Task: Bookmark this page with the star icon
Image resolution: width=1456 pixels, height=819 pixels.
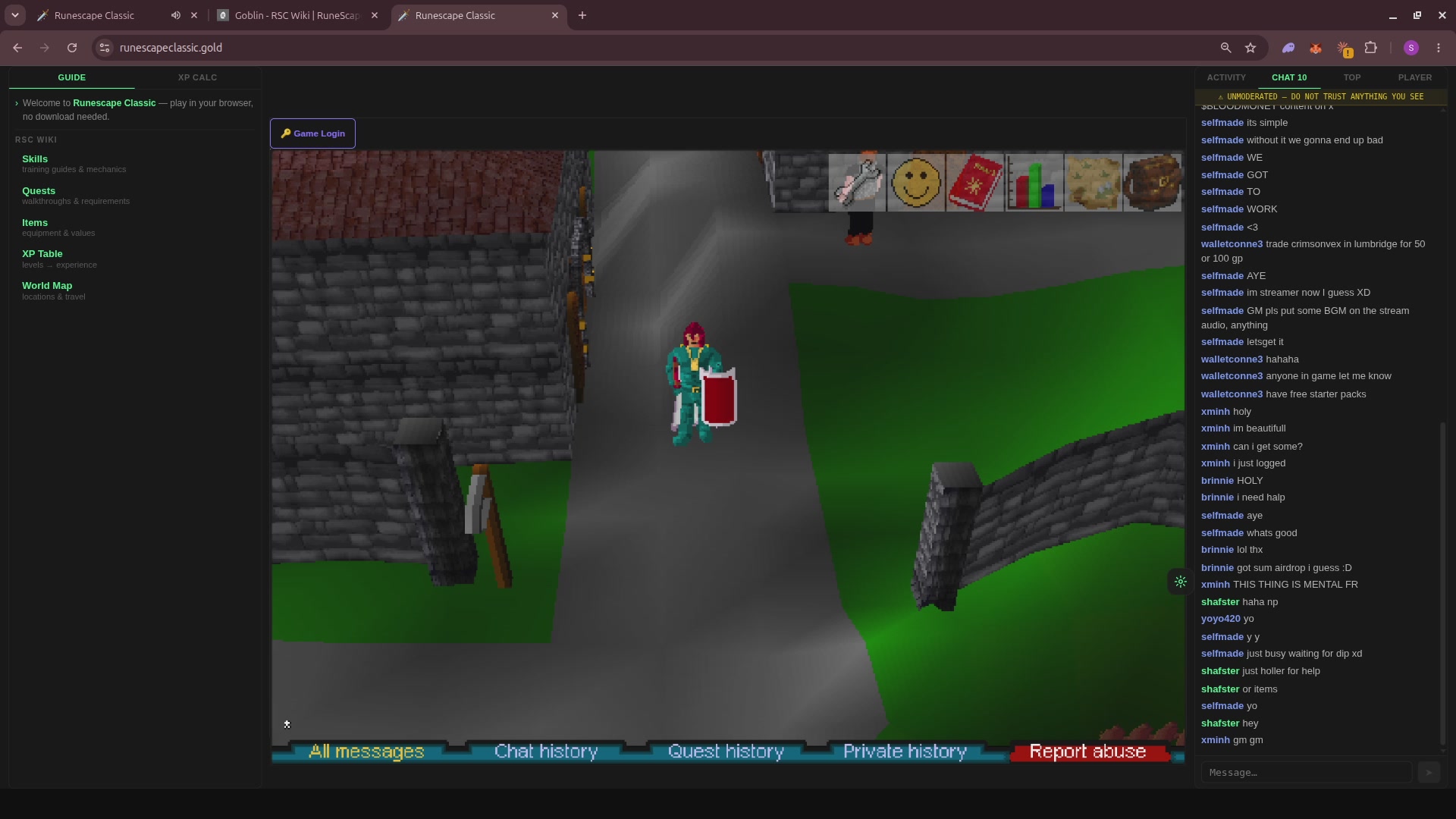Action: (x=1250, y=48)
